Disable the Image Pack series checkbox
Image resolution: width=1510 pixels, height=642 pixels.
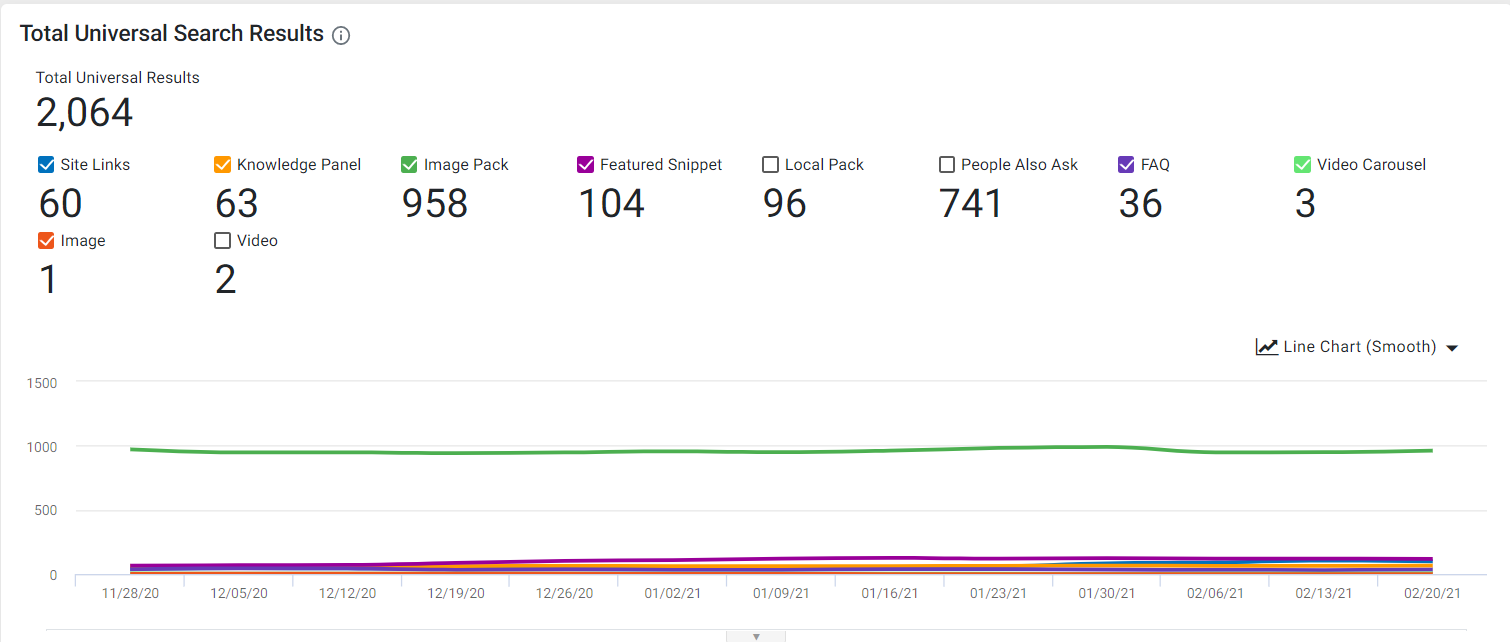(409, 165)
